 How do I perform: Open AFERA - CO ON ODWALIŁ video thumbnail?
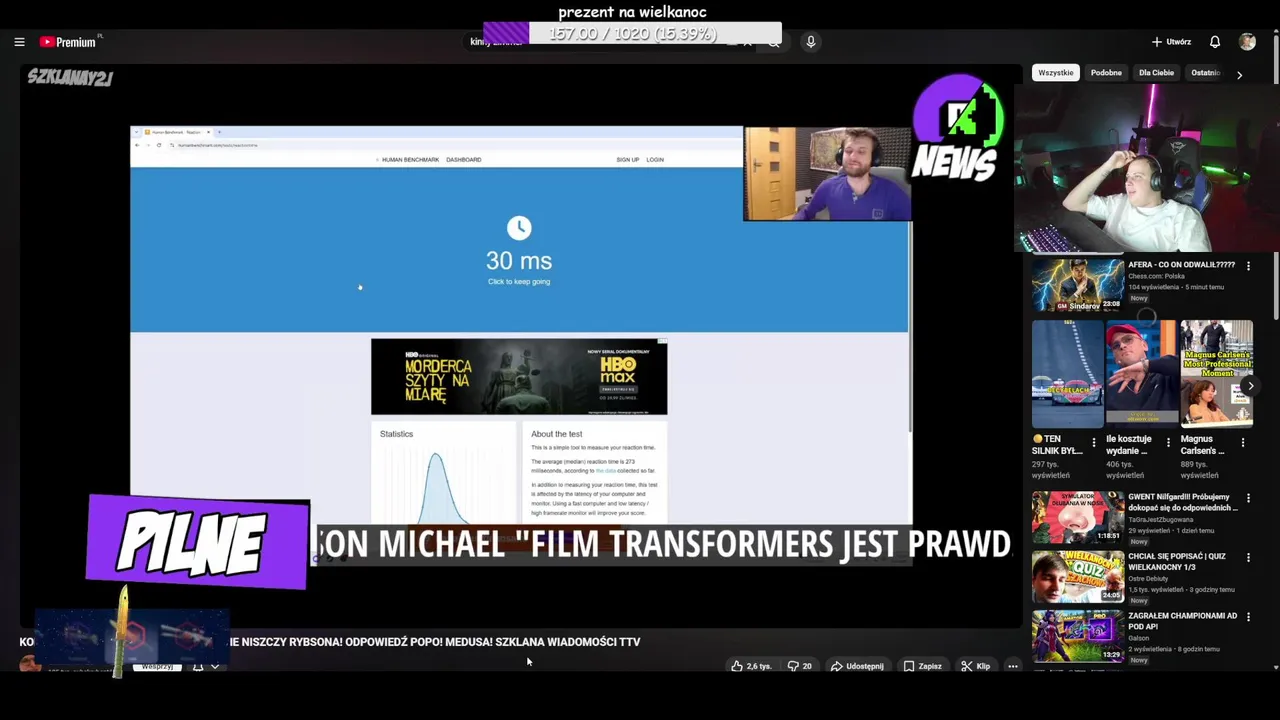tap(1078, 285)
